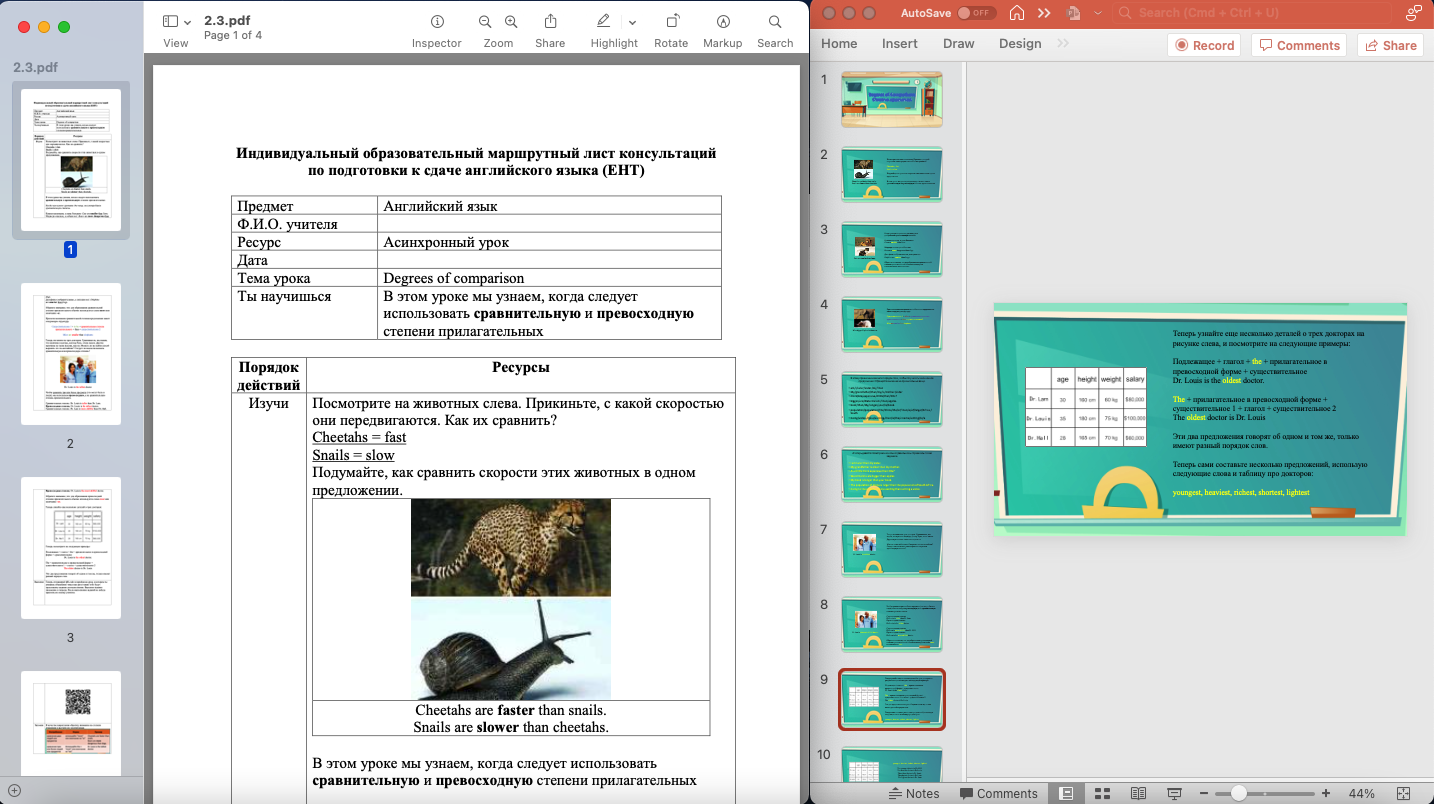This screenshot has height=804, width=1434.
Task: Click the Record button
Action: click(x=1204, y=45)
